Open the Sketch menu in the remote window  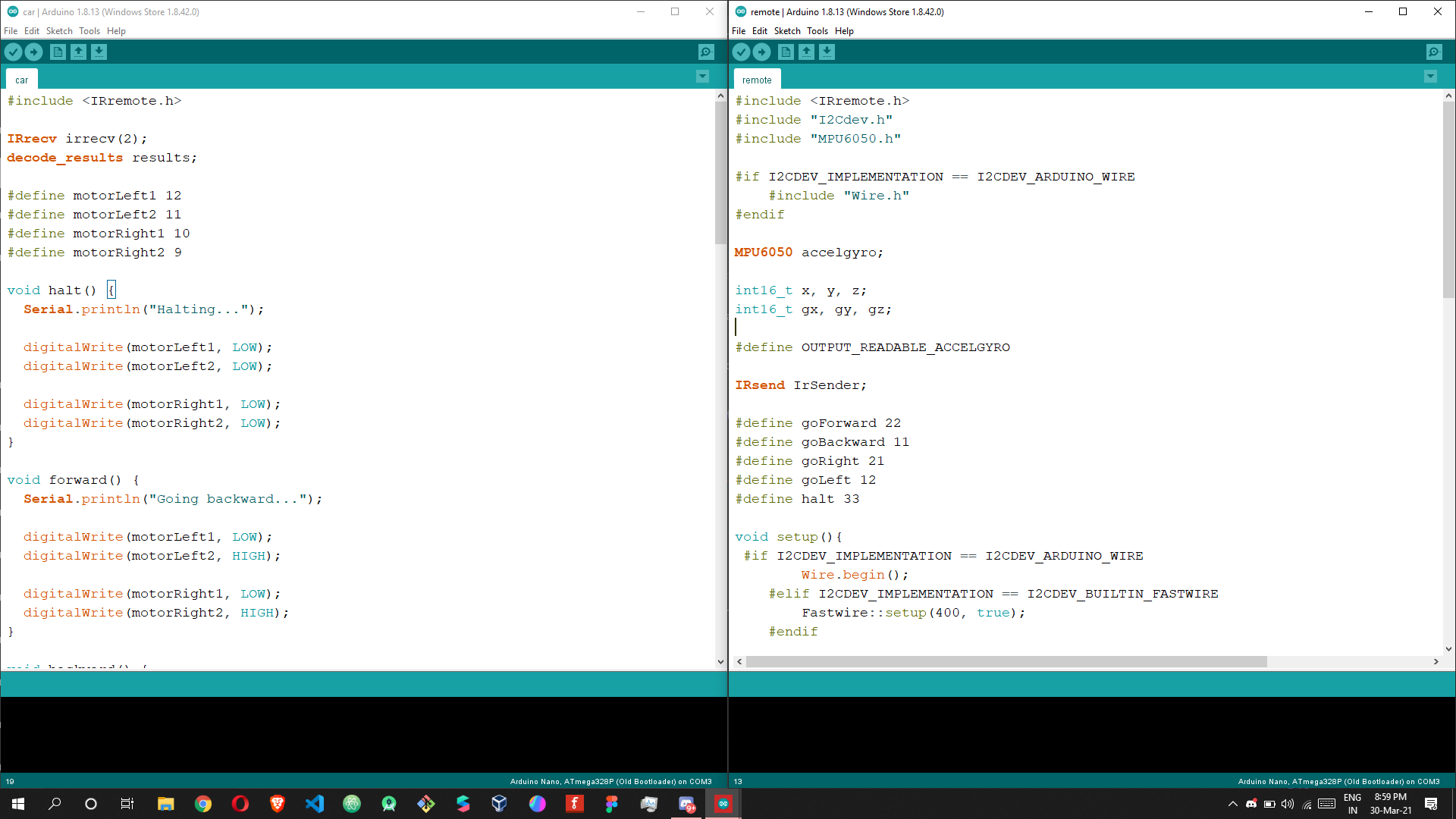point(787,31)
